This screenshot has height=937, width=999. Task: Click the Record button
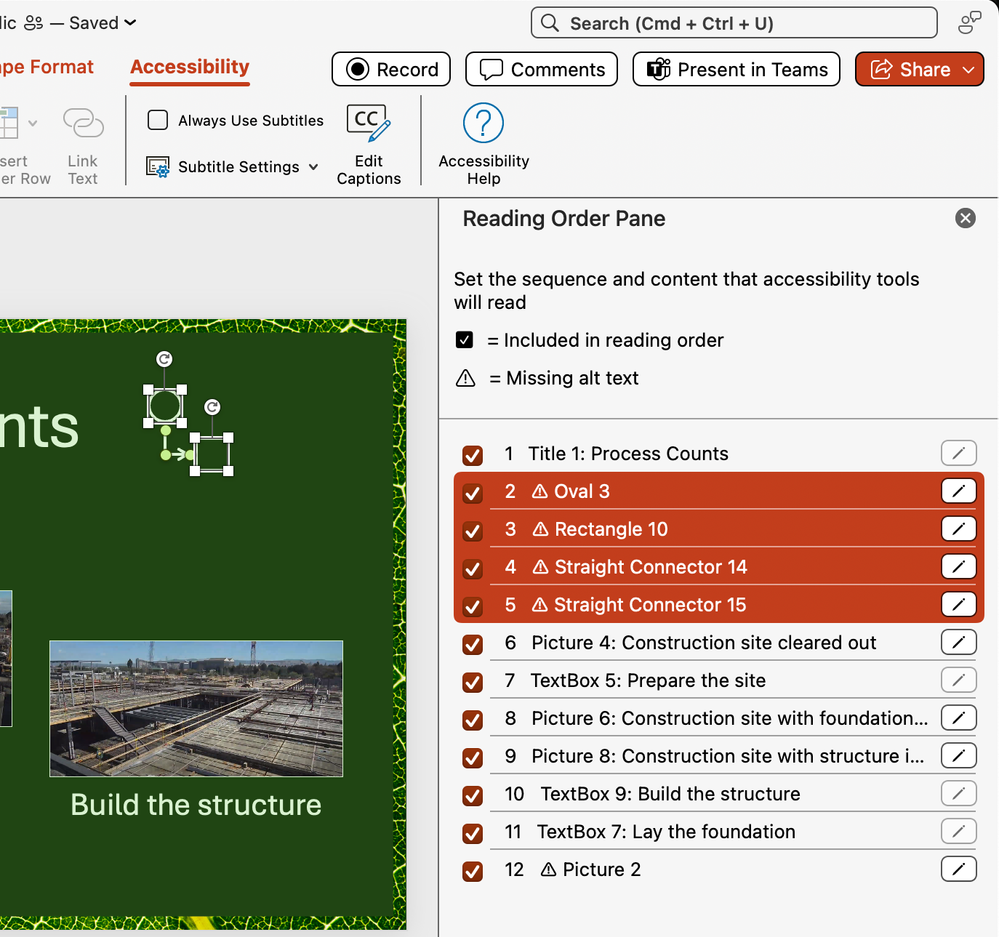tap(391, 69)
